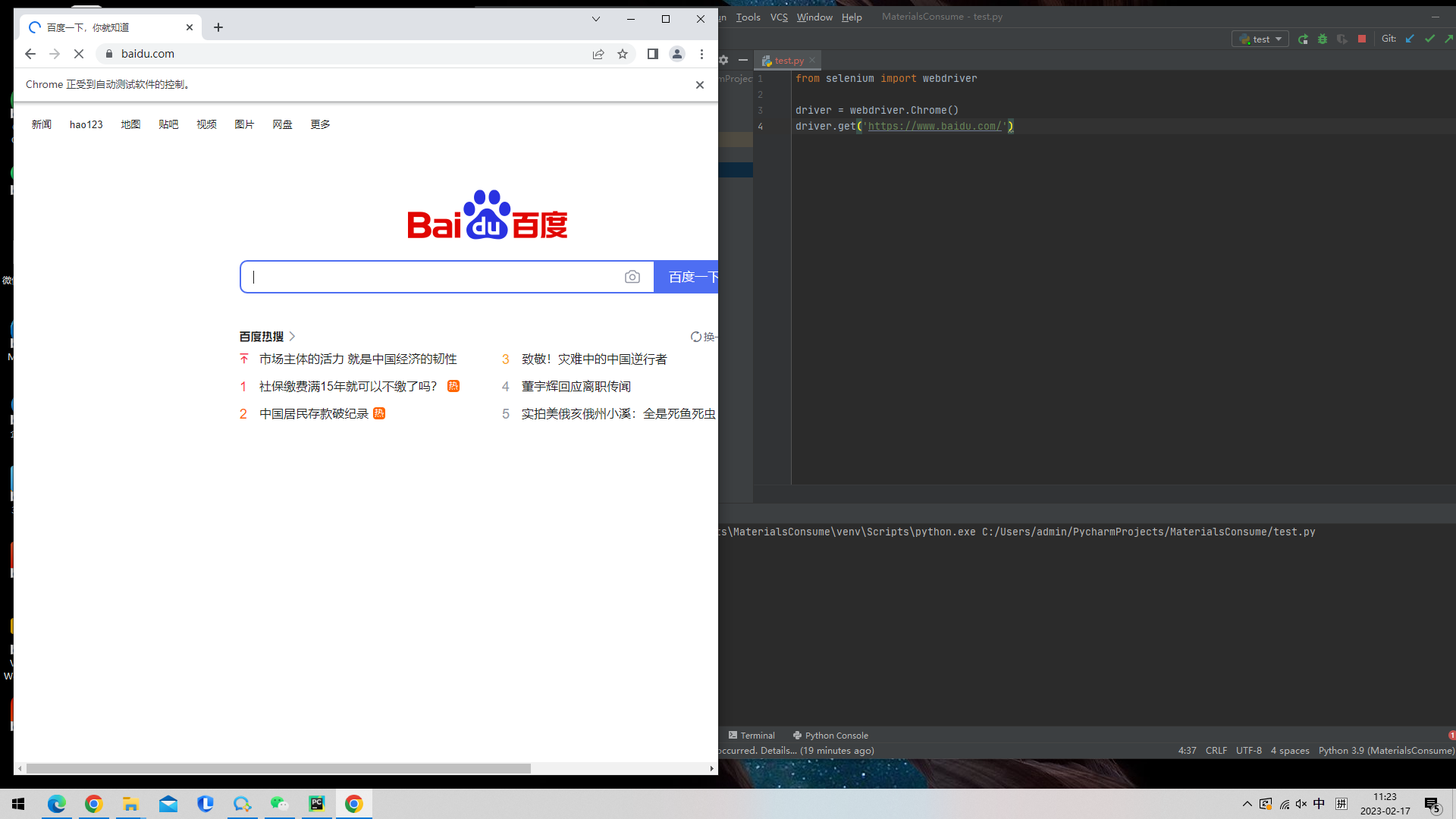The height and width of the screenshot is (819, 1456).
Task: Click the 4:37 line-column indicator
Action: (x=1188, y=751)
